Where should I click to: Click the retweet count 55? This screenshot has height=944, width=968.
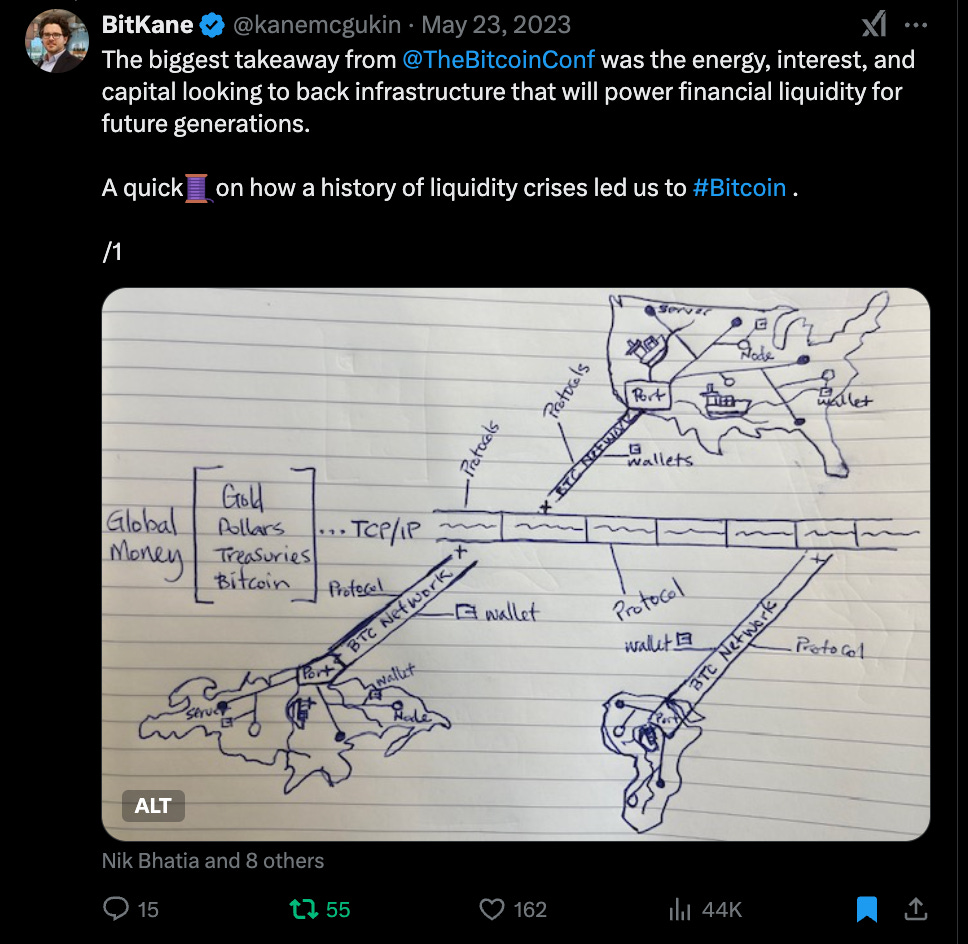click(x=338, y=909)
